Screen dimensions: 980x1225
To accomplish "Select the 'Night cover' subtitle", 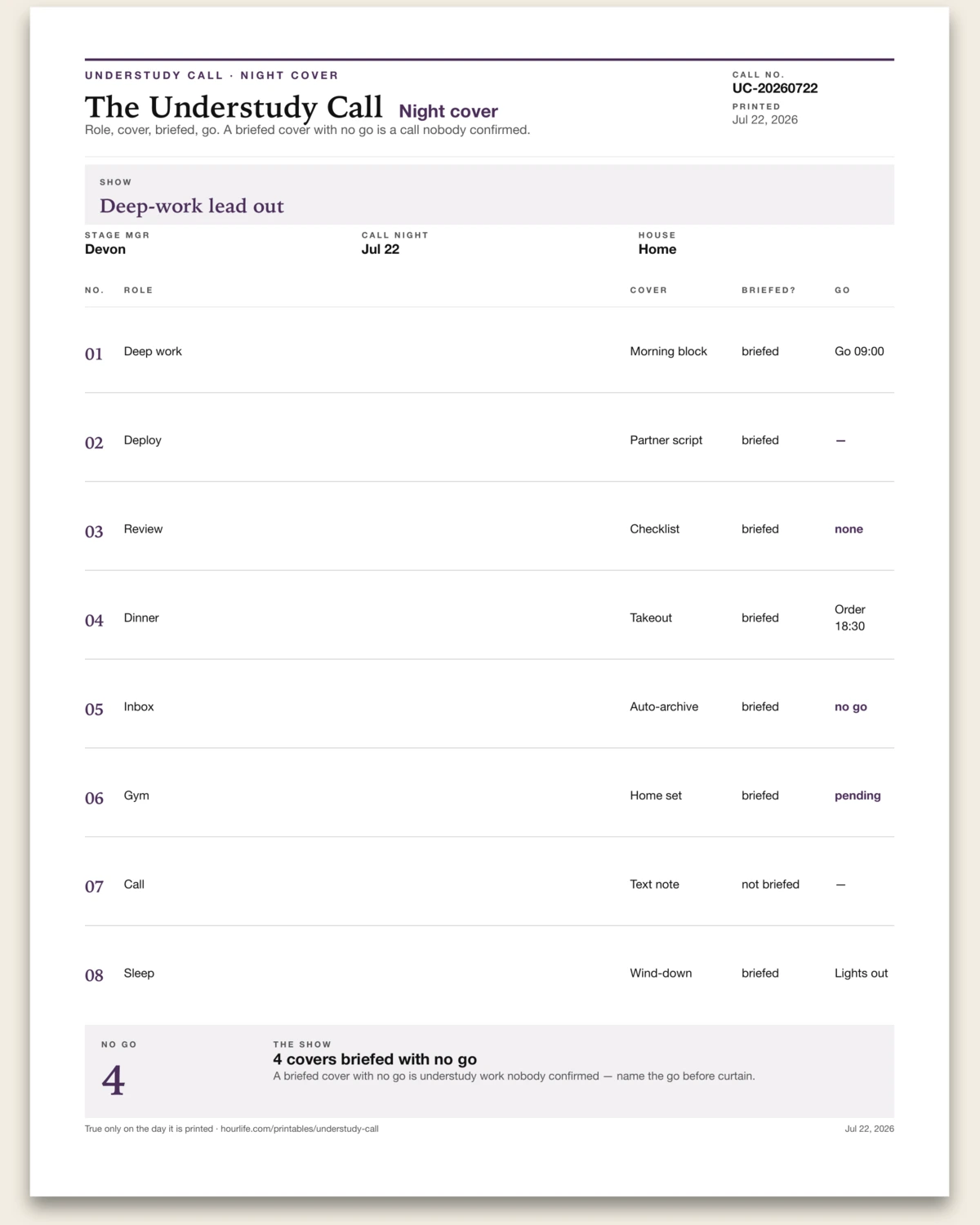I will point(448,111).
